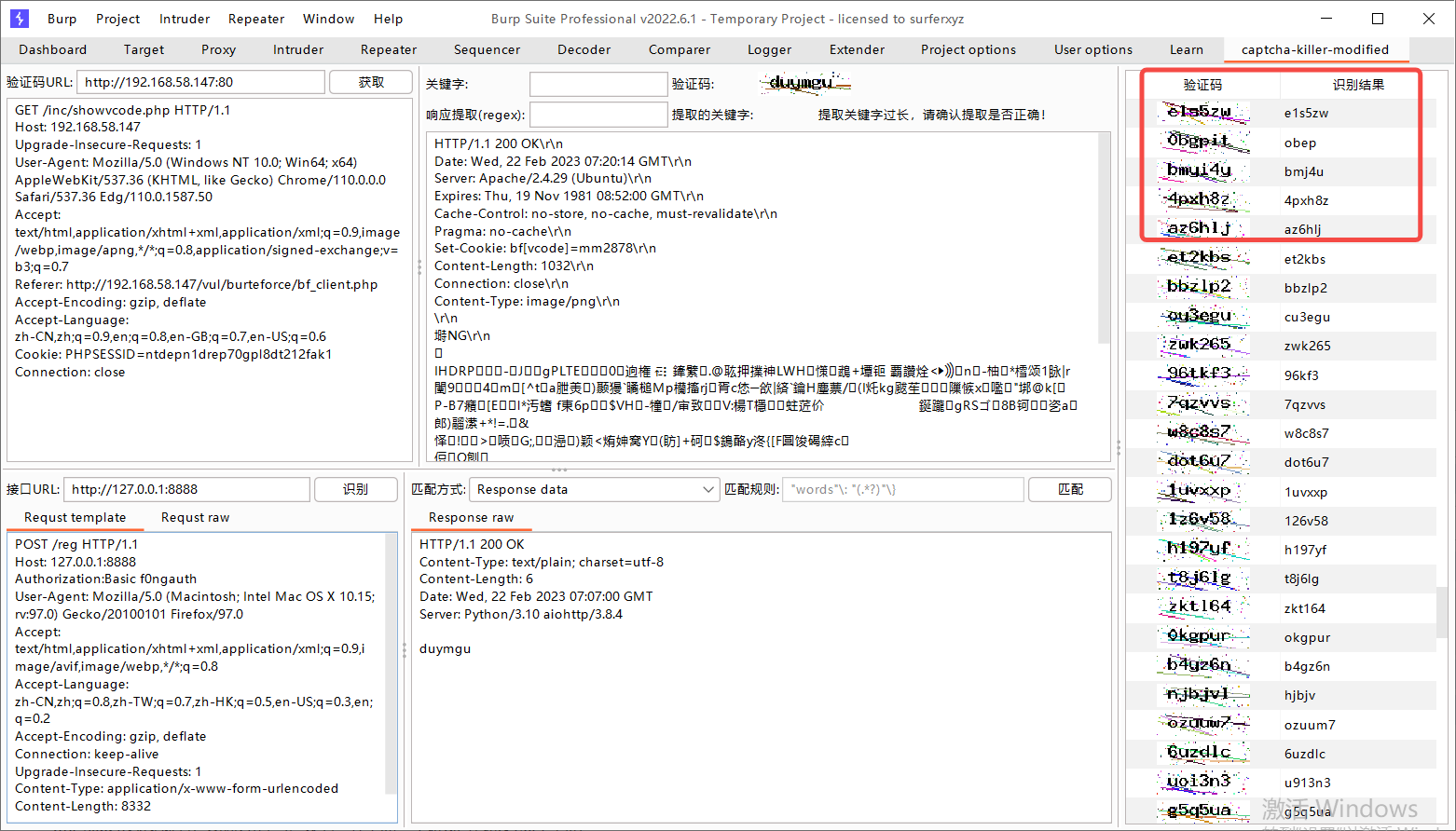1456x831 pixels.
Task: Select the zkt164 result row
Action: [1281, 608]
